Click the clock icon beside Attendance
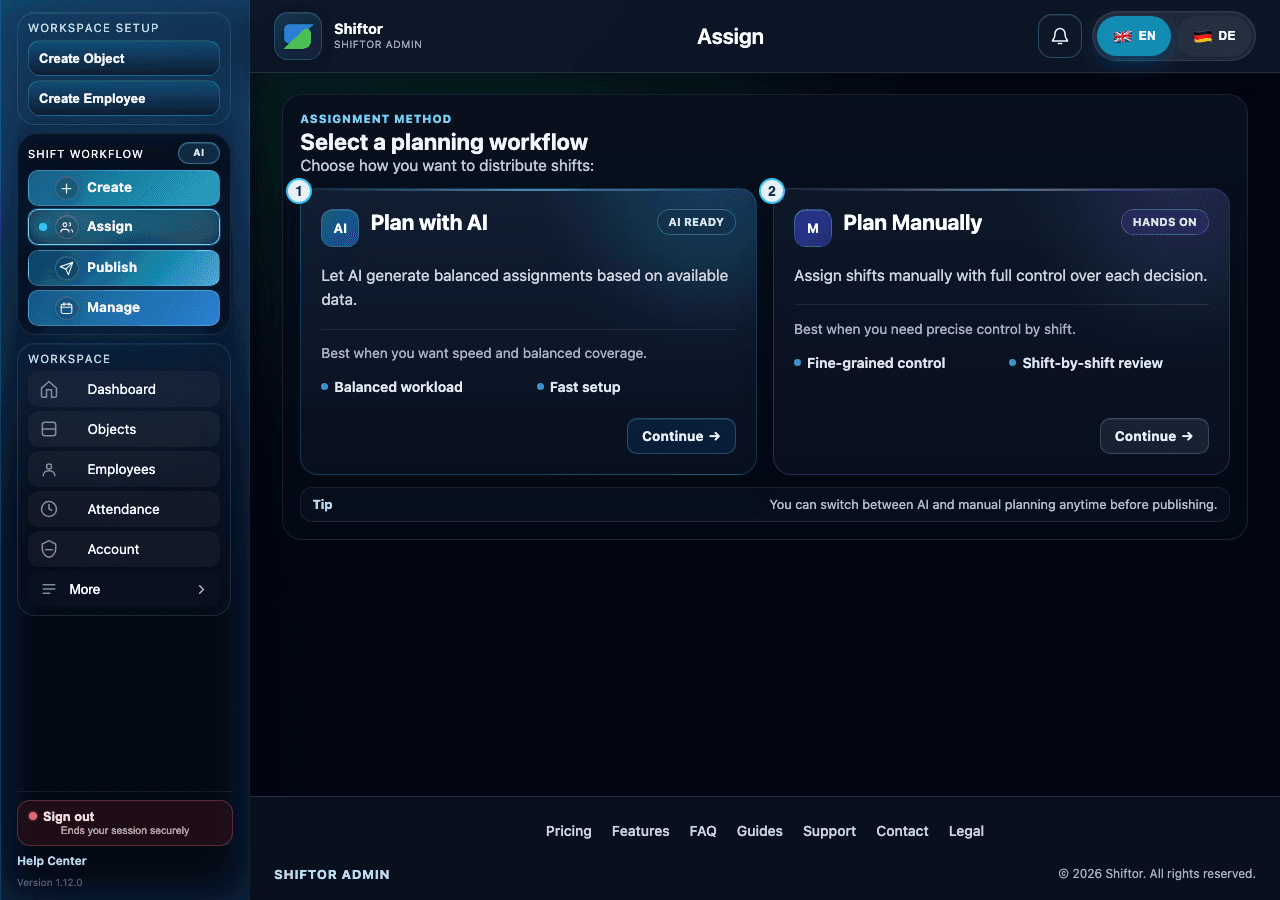Viewport: 1280px width, 900px height. 49,510
